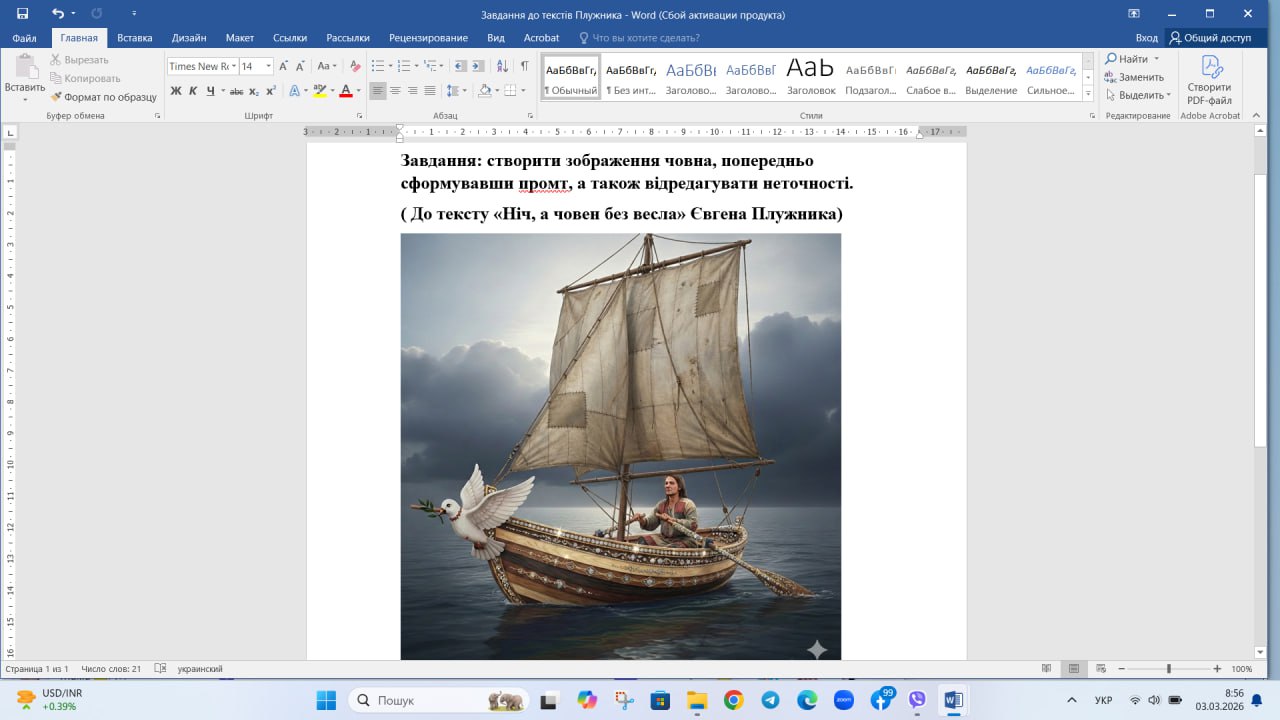Viewport: 1280px width, 720px height.
Task: Click the sort (A-Z) icon
Action: [504, 66]
